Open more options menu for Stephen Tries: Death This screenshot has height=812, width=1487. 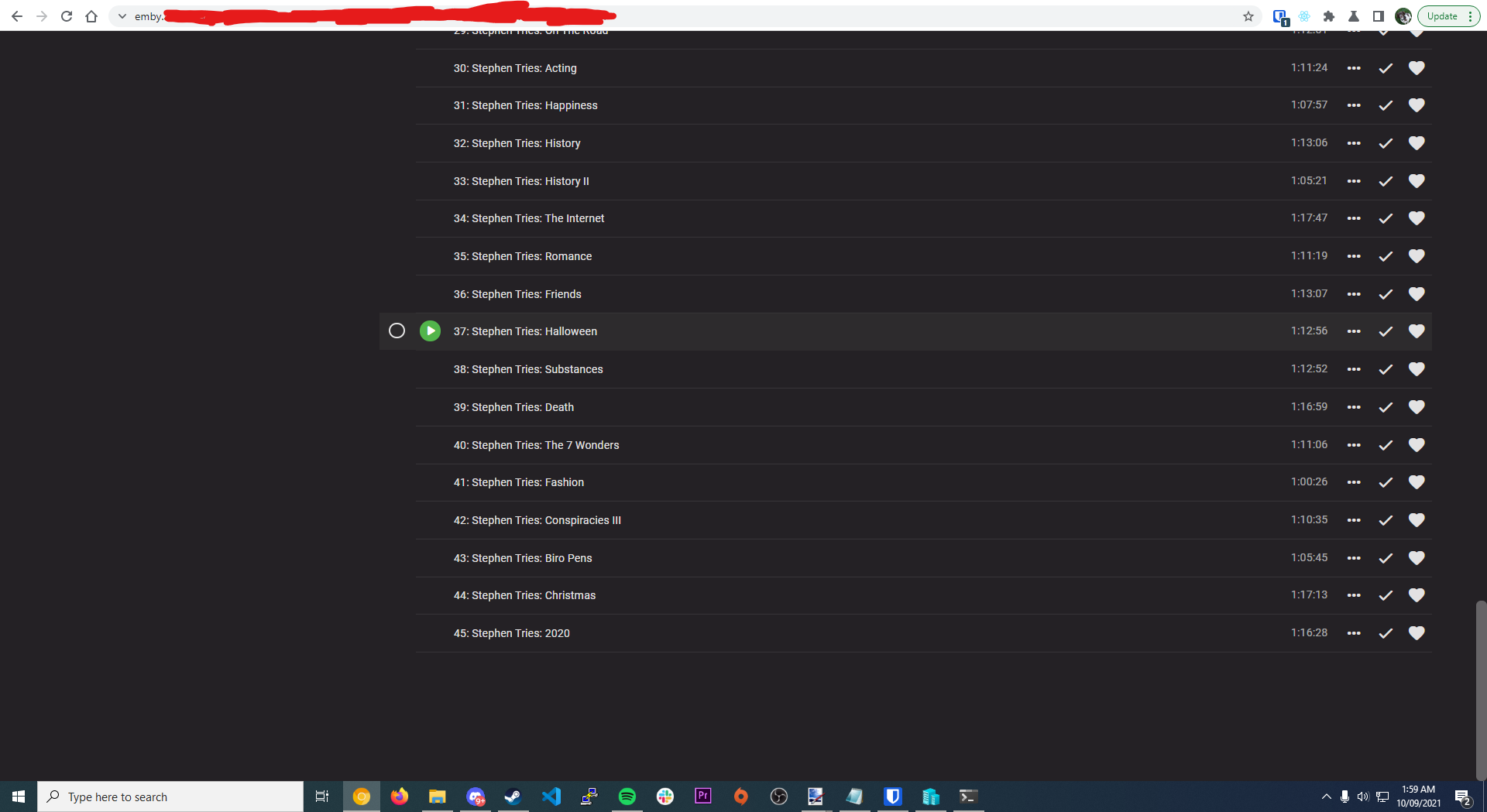tap(1354, 407)
